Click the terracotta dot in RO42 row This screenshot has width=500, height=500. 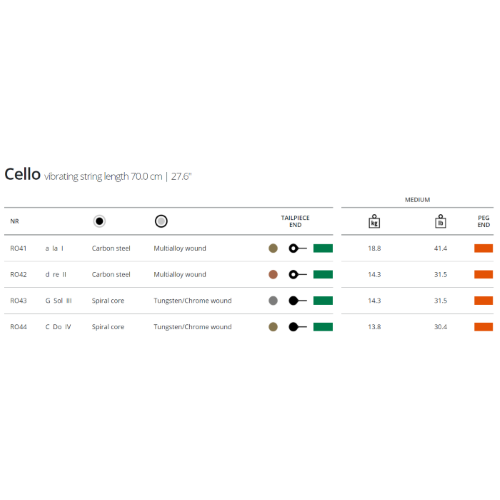pyautogui.click(x=273, y=274)
